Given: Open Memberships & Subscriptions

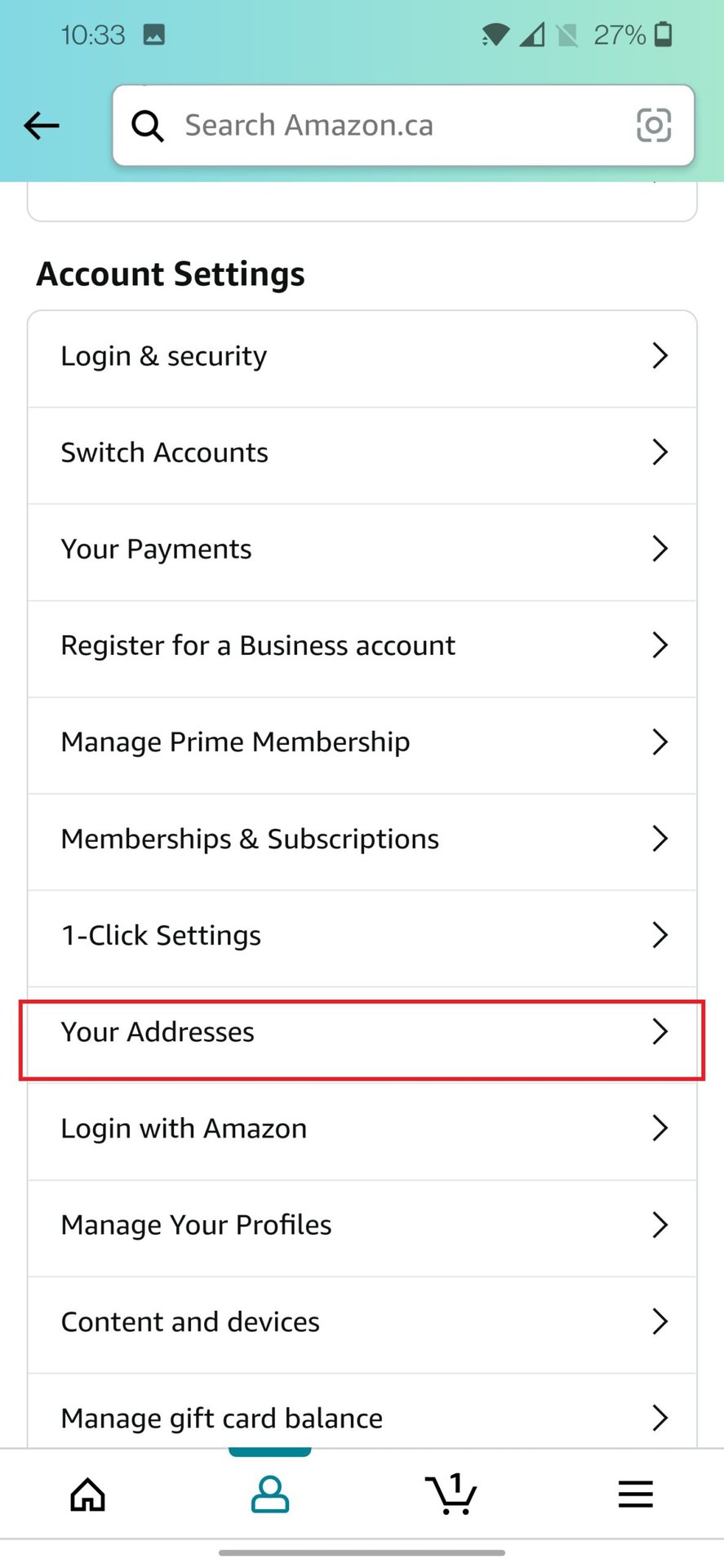Looking at the screenshot, I should 250,839.
